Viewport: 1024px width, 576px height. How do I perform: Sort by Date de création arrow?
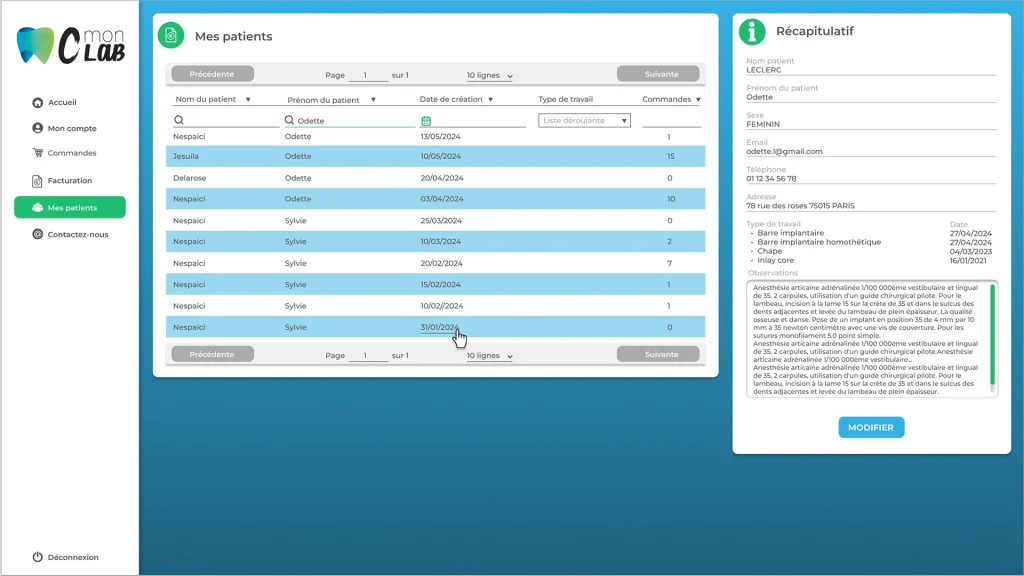[x=490, y=100]
